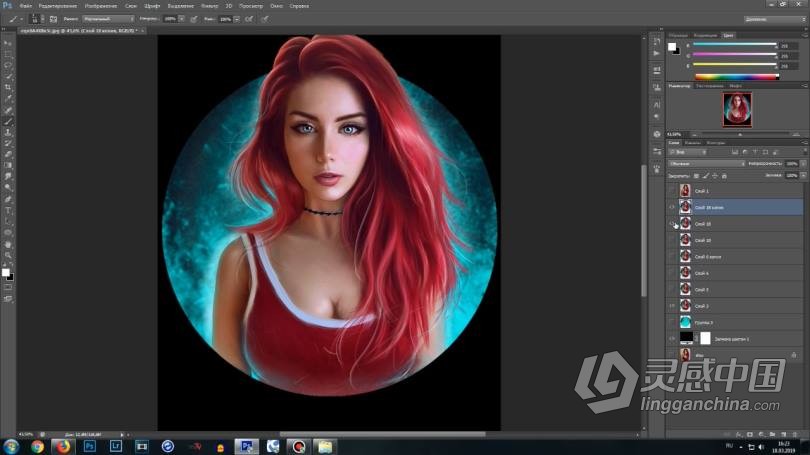
Task: Toggle visibility of the turquoise group layer
Action: [x=672, y=322]
